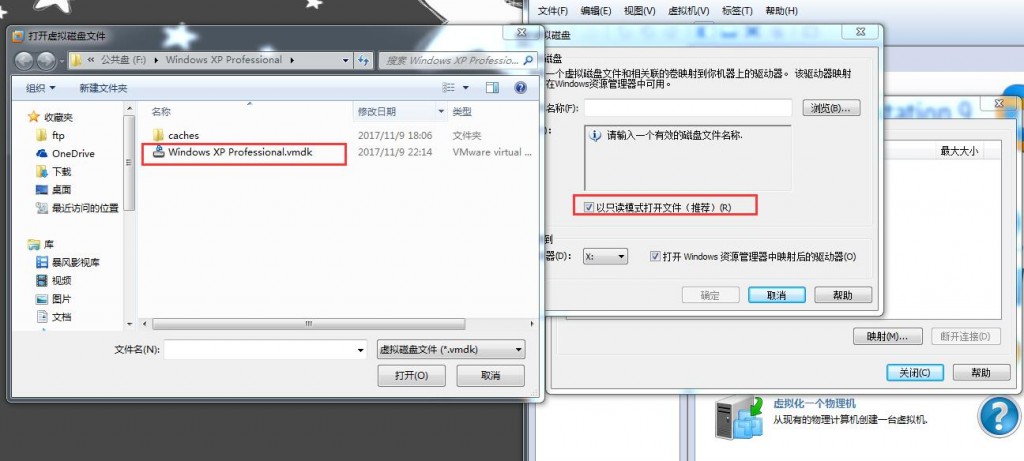Click the folder icon in the address bar
Screen dimensions: 1024x461
76,60
